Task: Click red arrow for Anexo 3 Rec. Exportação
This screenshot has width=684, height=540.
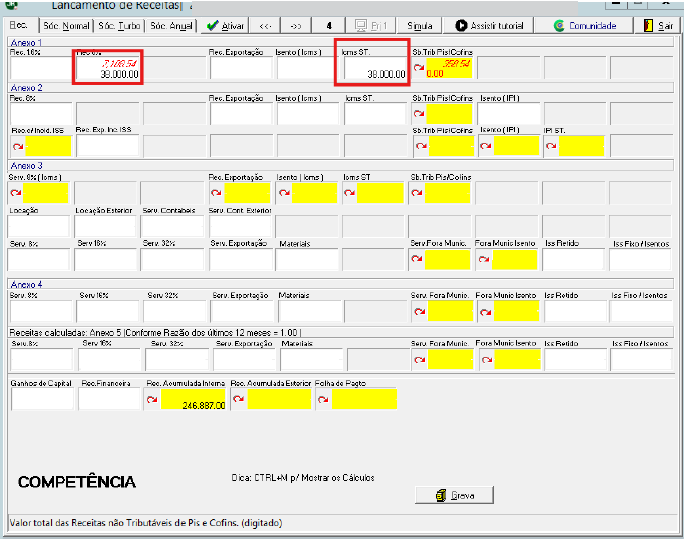Action: (216, 192)
